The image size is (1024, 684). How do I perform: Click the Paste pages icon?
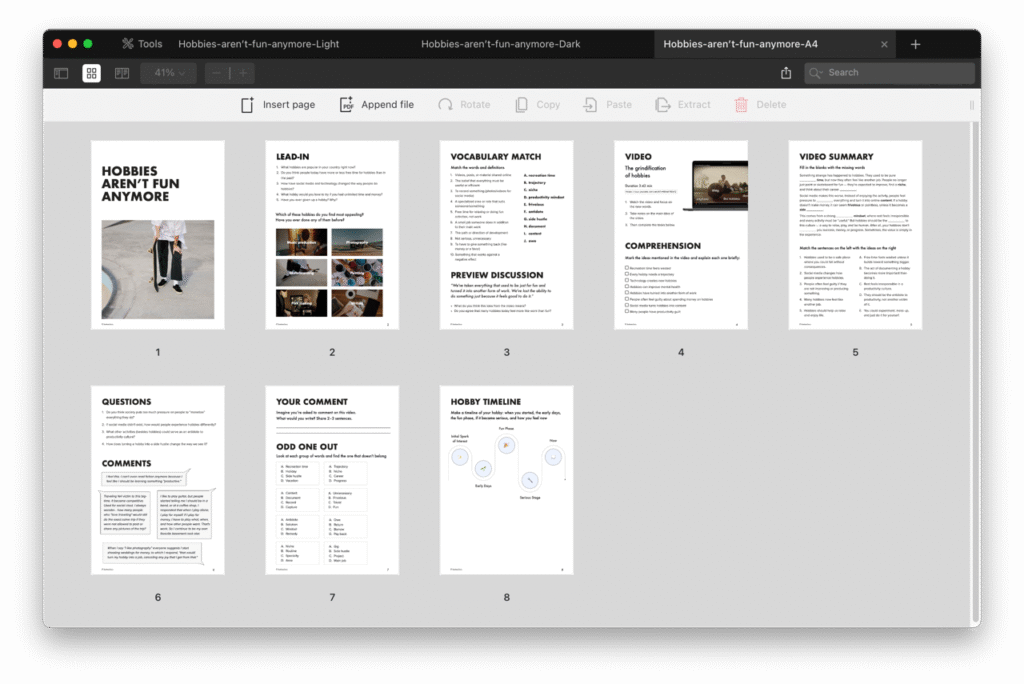(x=591, y=105)
